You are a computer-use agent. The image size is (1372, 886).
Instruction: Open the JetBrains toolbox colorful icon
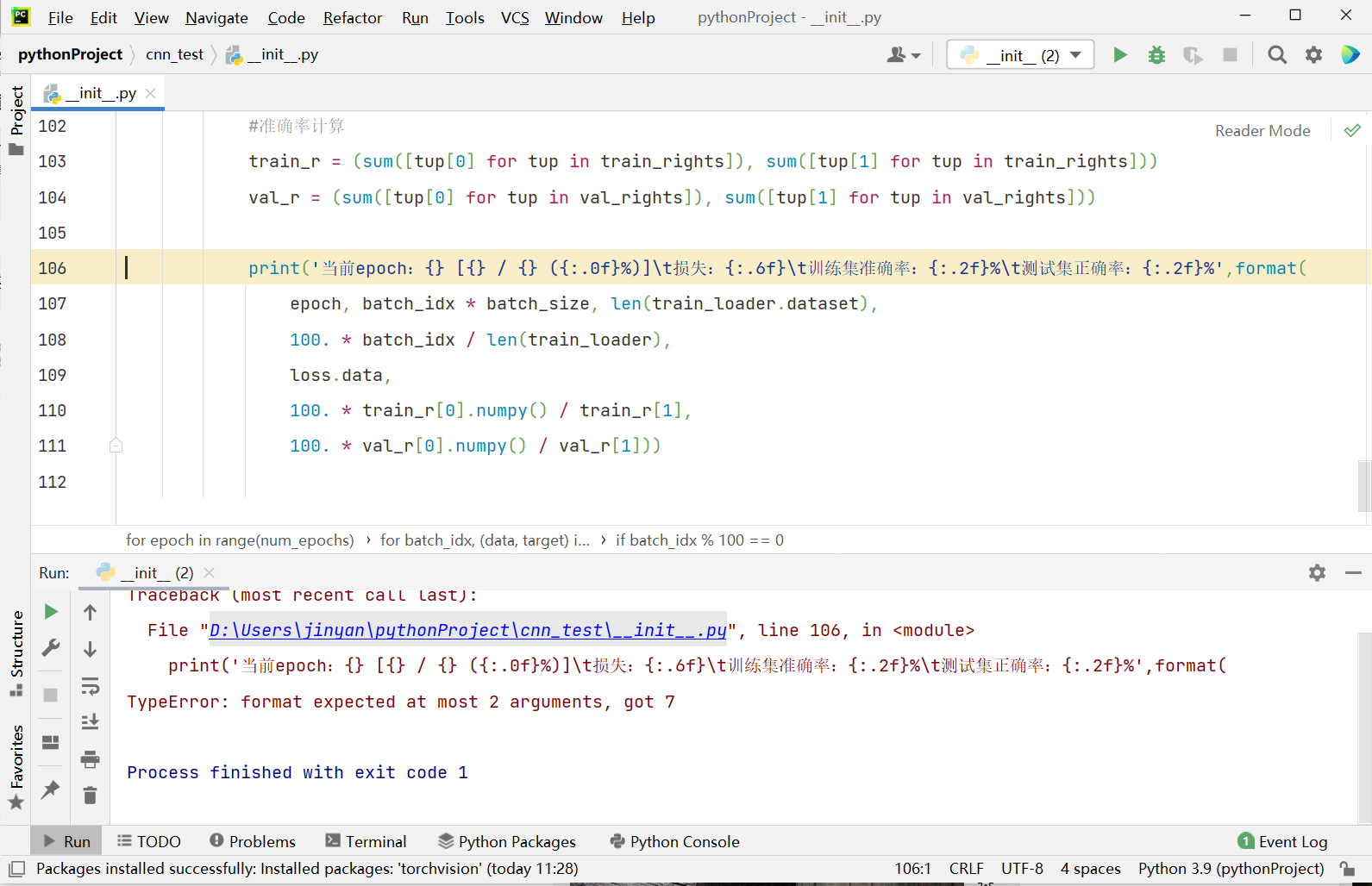coord(1350,54)
